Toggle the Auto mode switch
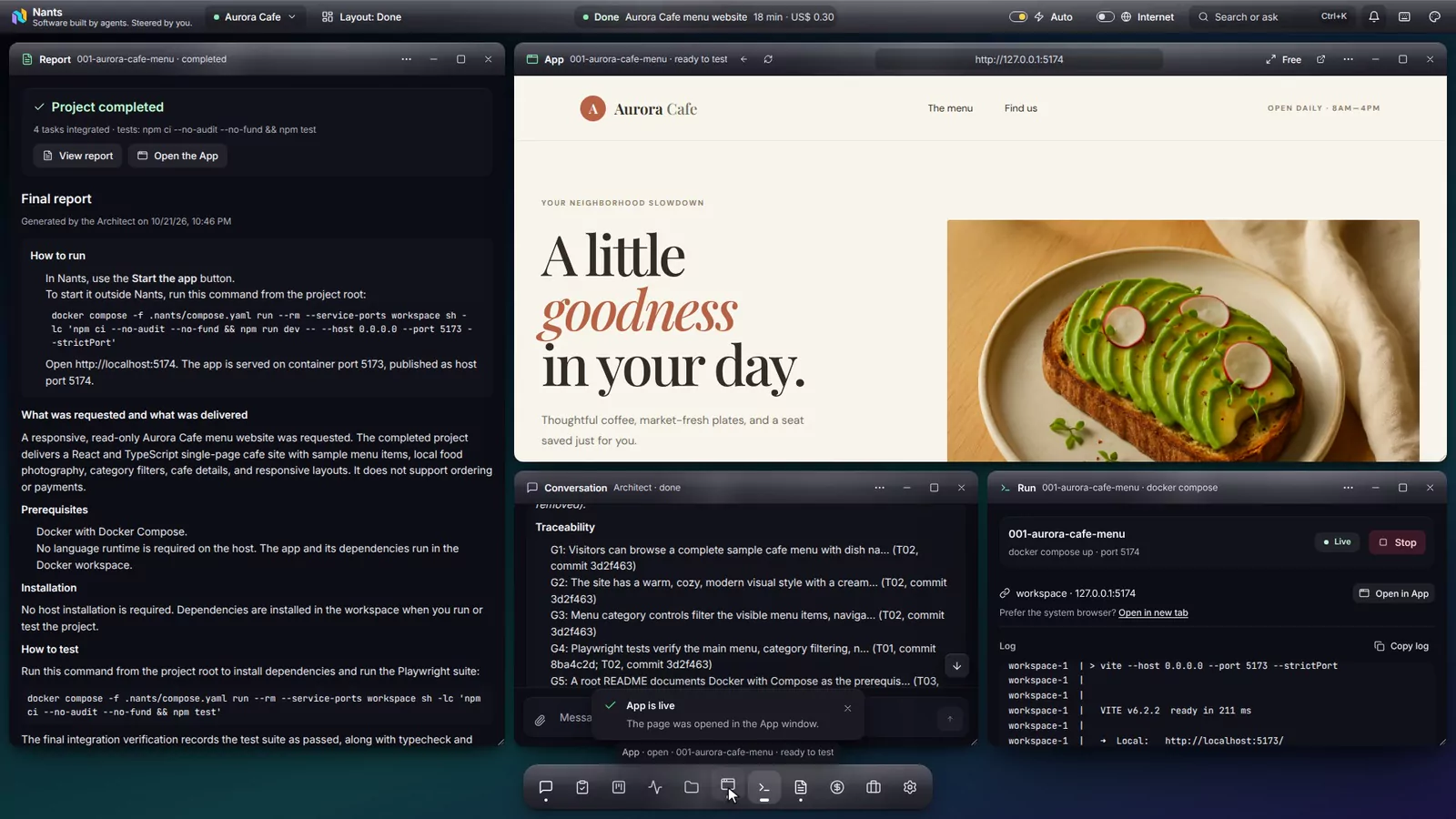 pyautogui.click(x=1018, y=16)
